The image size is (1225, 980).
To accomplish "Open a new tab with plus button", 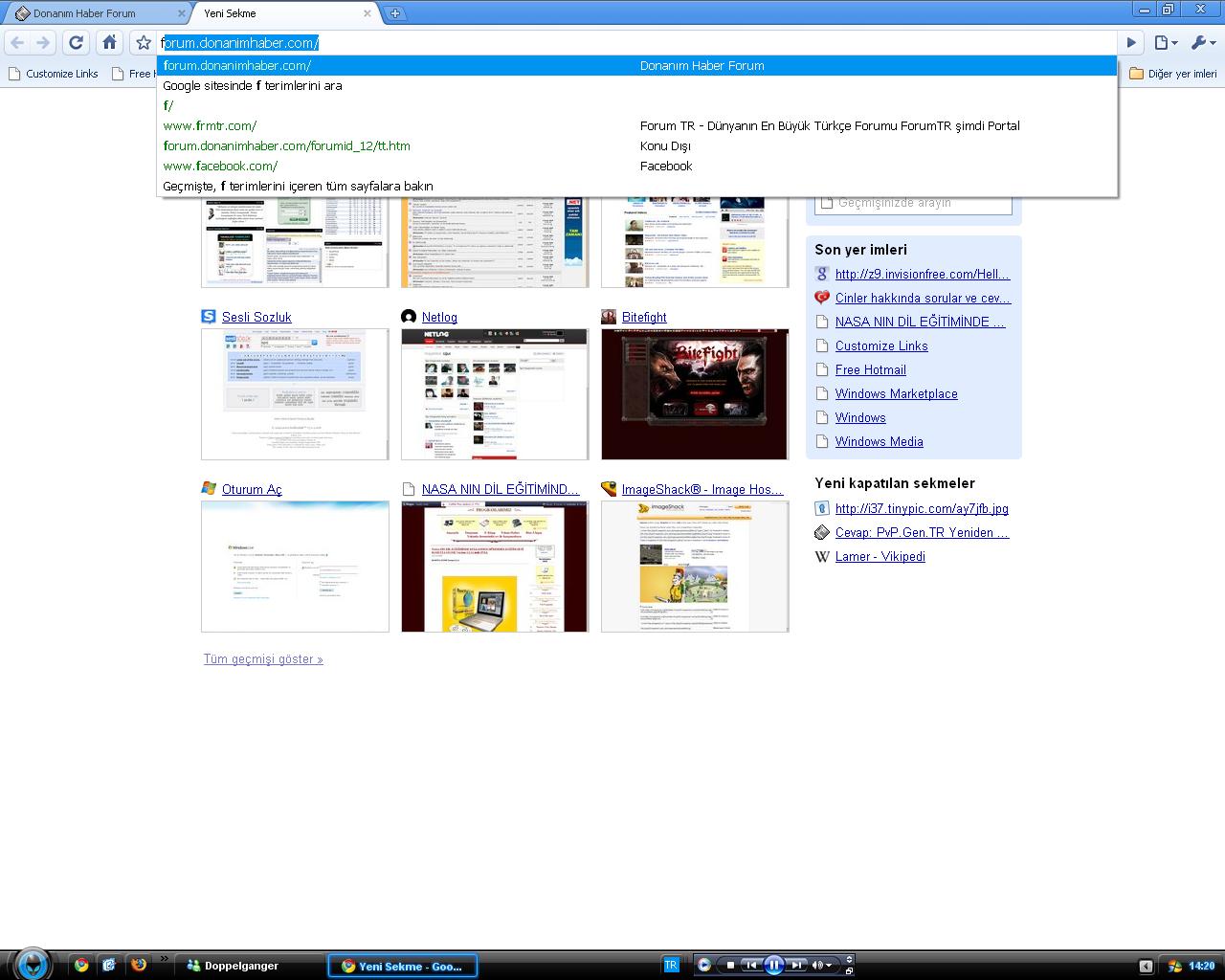I will coord(394,13).
